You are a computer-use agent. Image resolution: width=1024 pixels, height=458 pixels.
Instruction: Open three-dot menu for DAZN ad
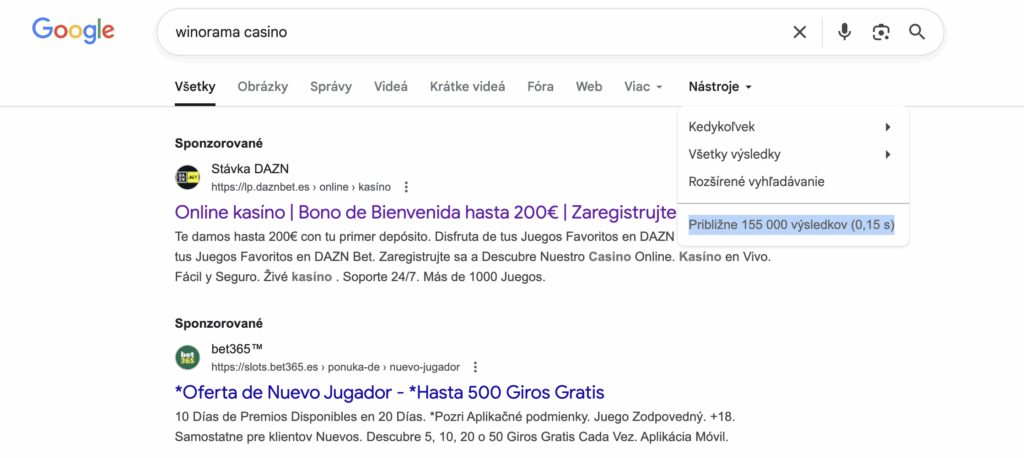406,187
